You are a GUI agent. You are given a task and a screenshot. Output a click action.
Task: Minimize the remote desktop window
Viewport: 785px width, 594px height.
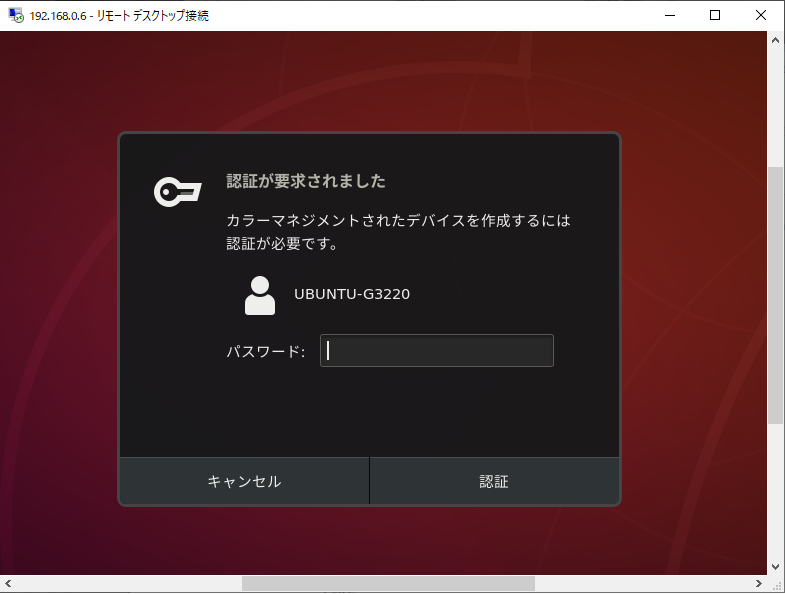coord(670,16)
